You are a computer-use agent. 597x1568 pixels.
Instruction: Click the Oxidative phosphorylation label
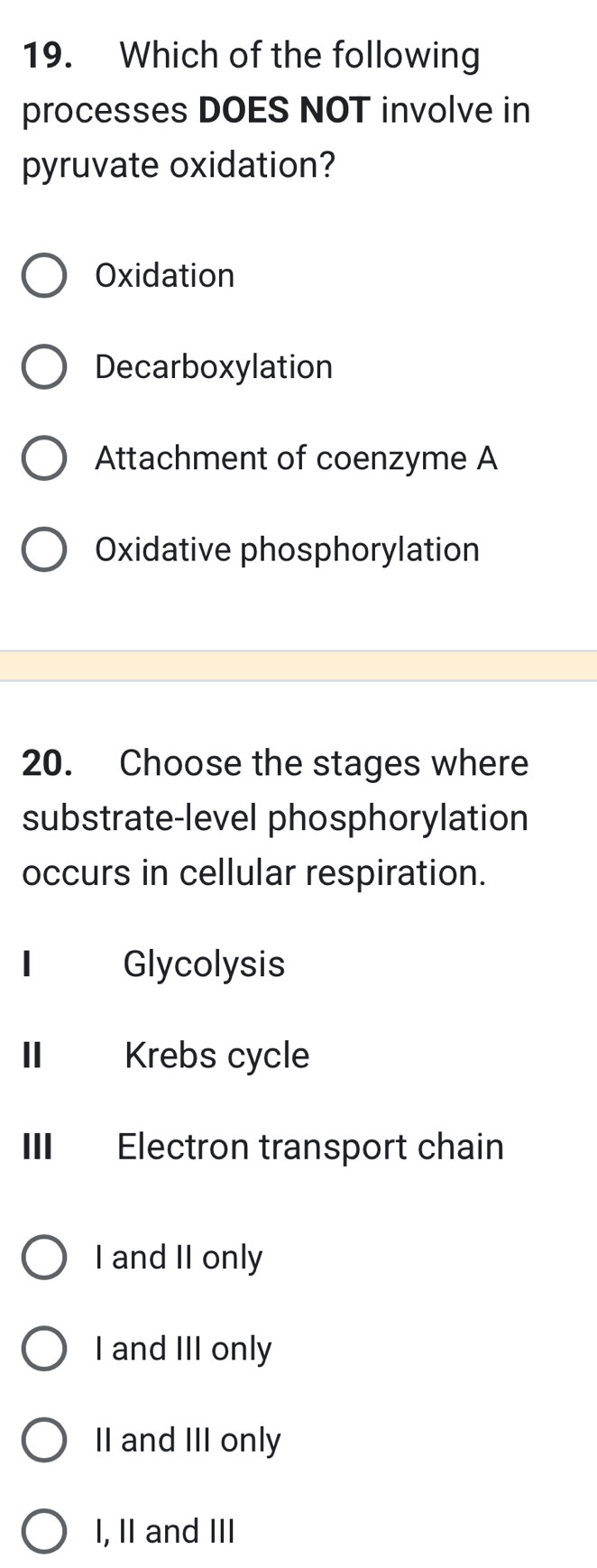286,549
